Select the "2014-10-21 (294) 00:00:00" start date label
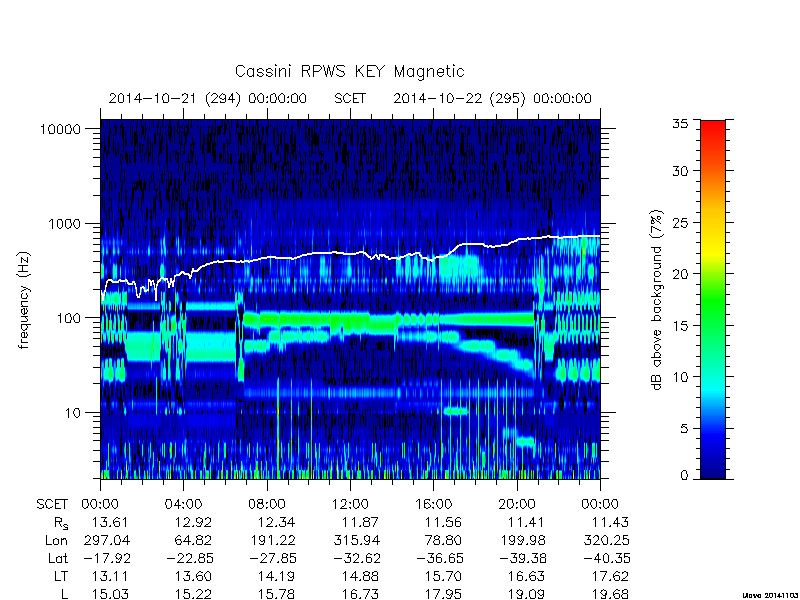Image resolution: width=800 pixels, height=600 pixels. (x=208, y=98)
